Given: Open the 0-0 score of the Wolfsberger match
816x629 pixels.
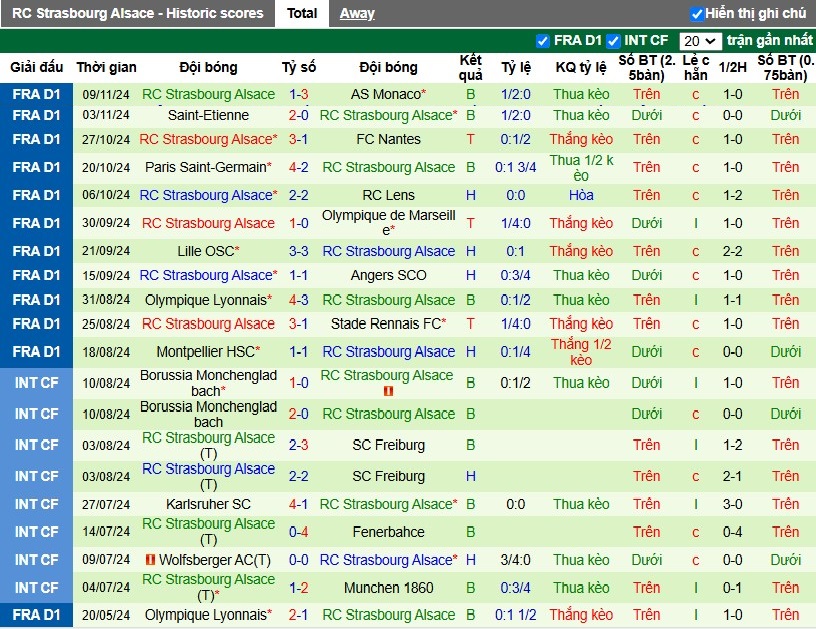Looking at the screenshot, I should 299,560.
